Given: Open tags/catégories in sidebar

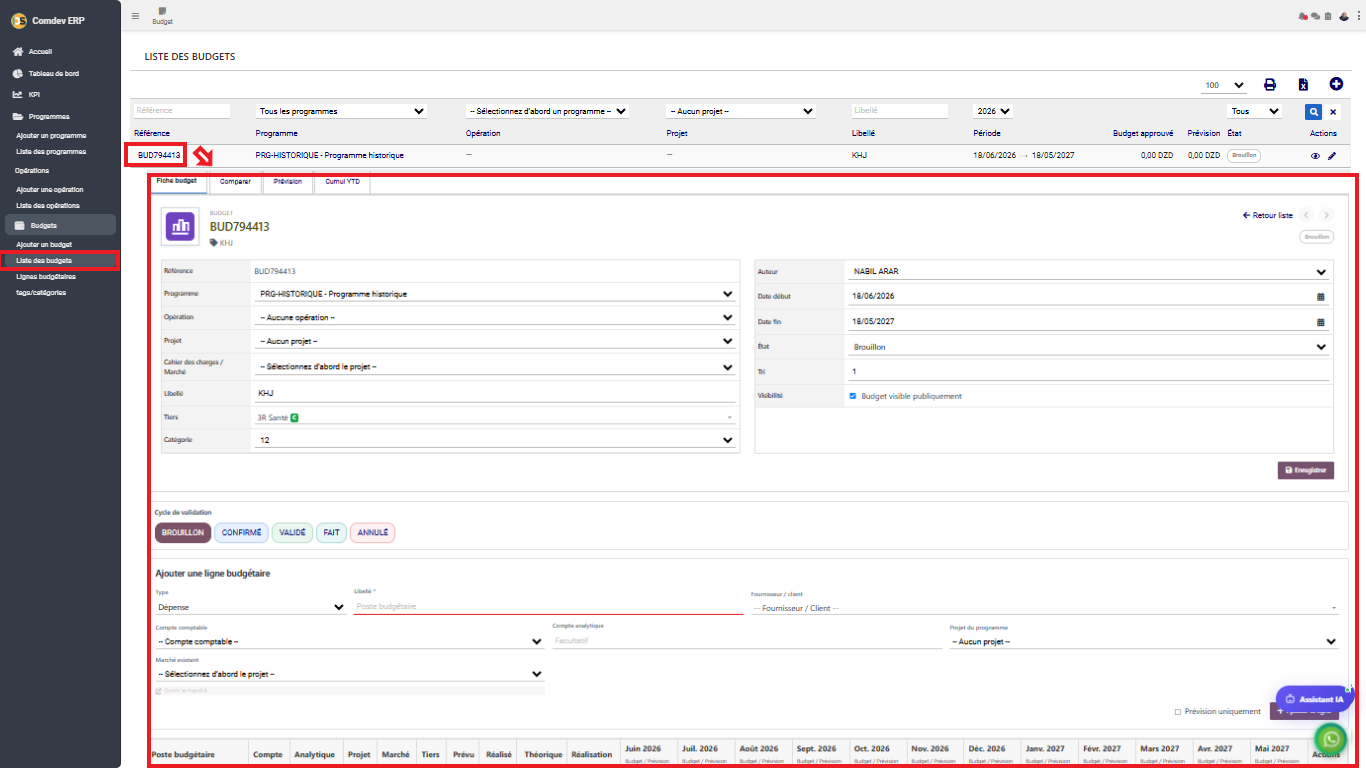Looking at the screenshot, I should click(40, 293).
